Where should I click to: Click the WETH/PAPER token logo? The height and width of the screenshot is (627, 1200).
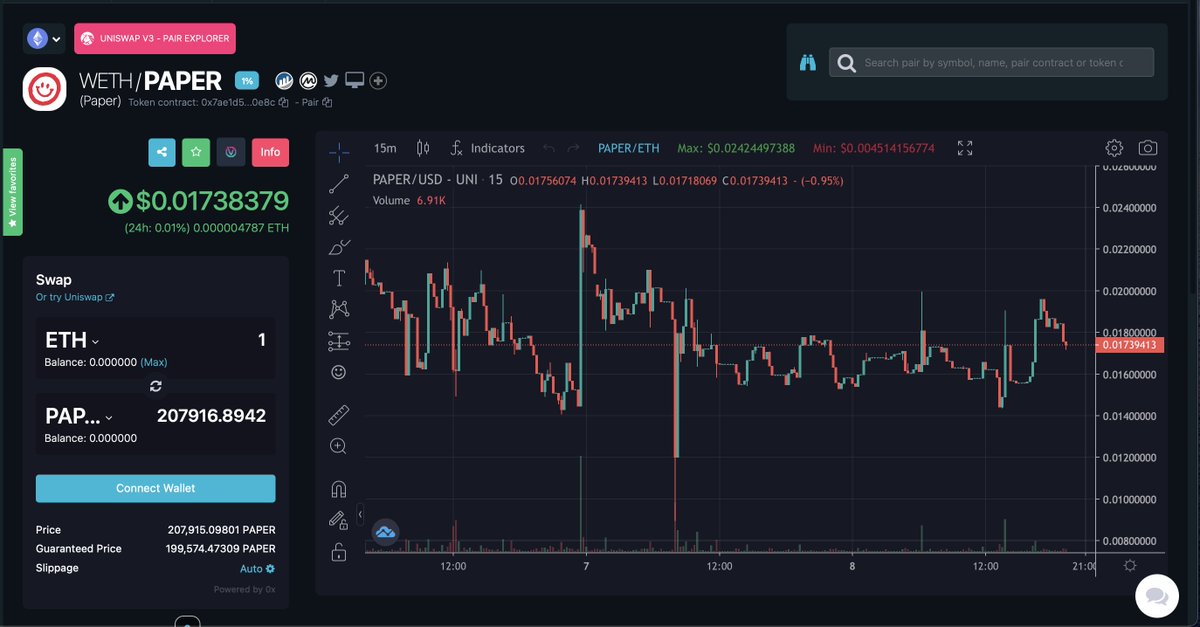(45, 90)
